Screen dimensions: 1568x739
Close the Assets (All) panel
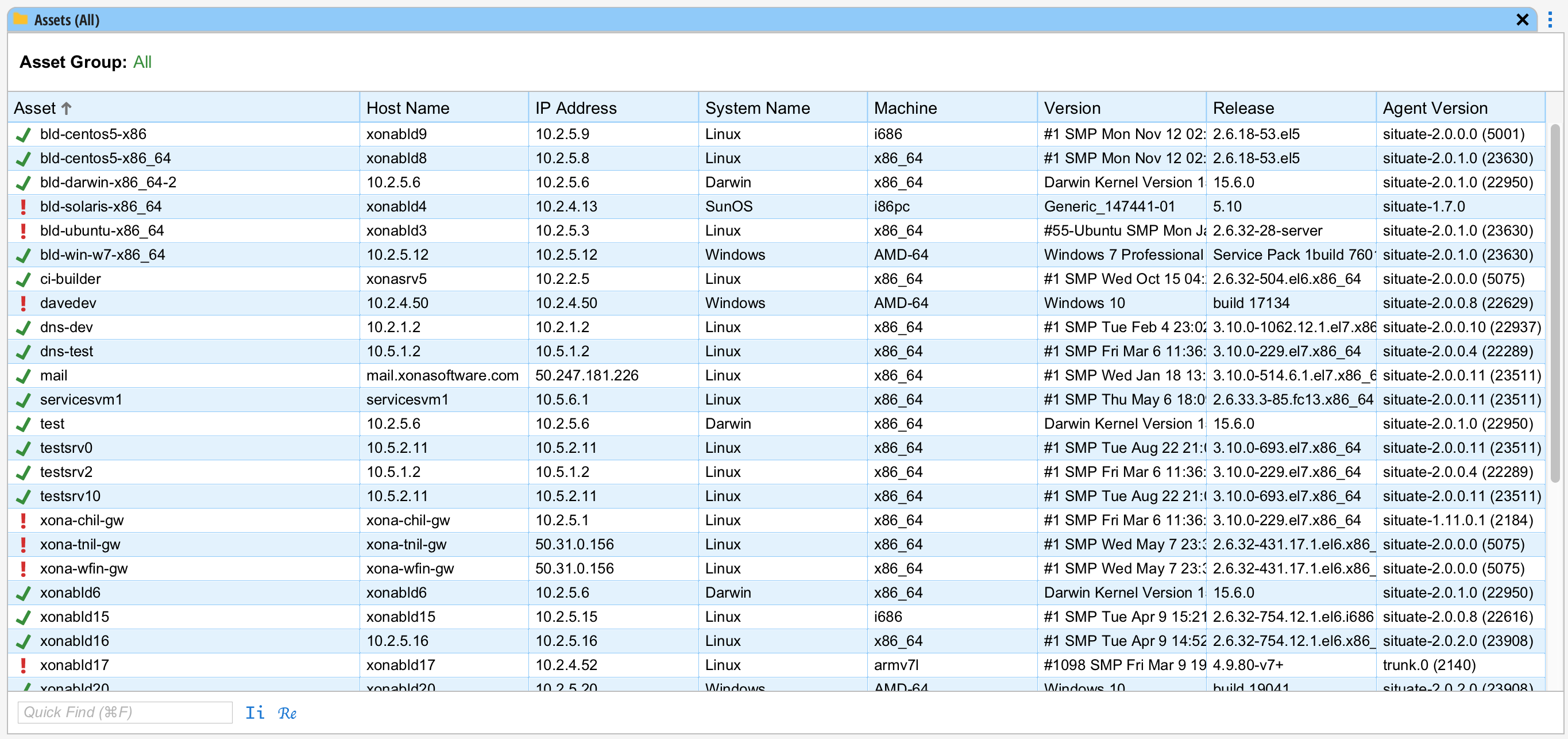(1523, 20)
